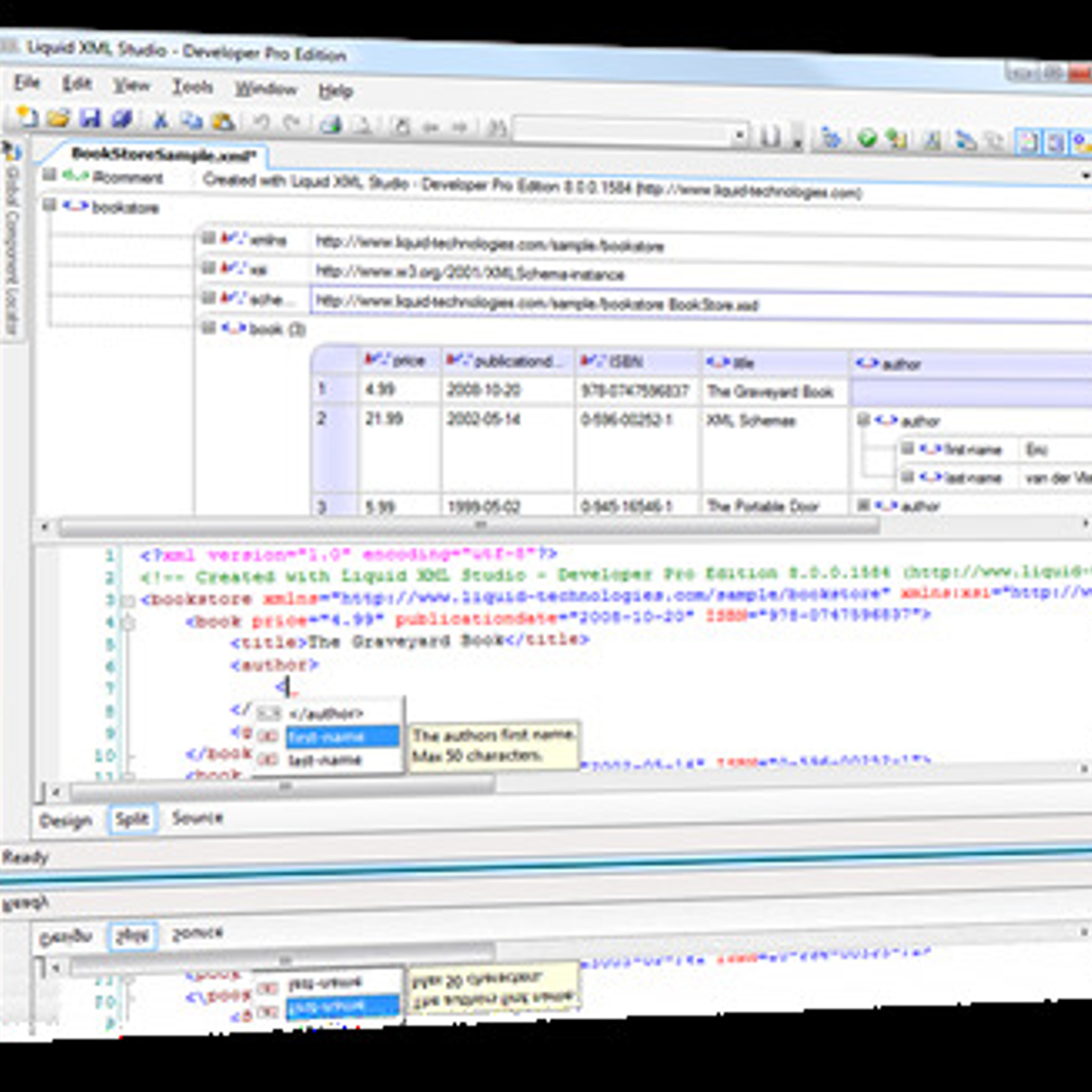The height and width of the screenshot is (1092, 1092).
Task: Open the Help menu
Action: (x=336, y=91)
